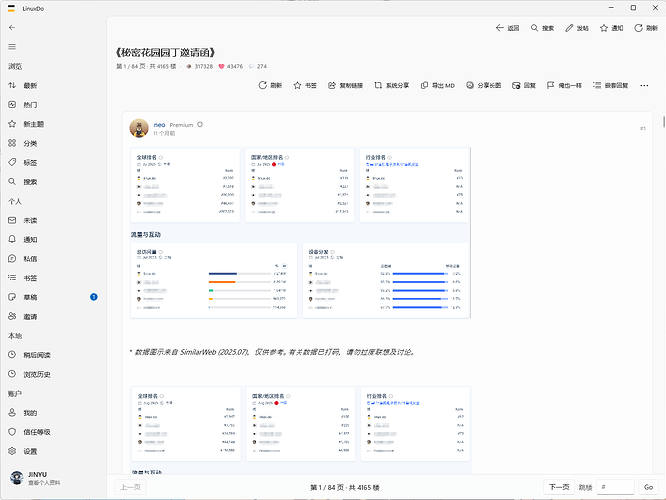This screenshot has width=666, height=500.
Task: Click the list-icon reply view button
Action: pyautogui.click(x=610, y=85)
